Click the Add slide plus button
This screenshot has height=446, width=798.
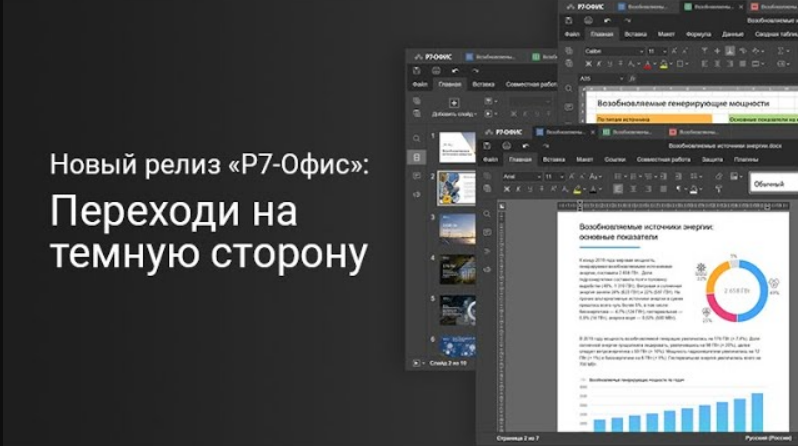click(x=453, y=103)
